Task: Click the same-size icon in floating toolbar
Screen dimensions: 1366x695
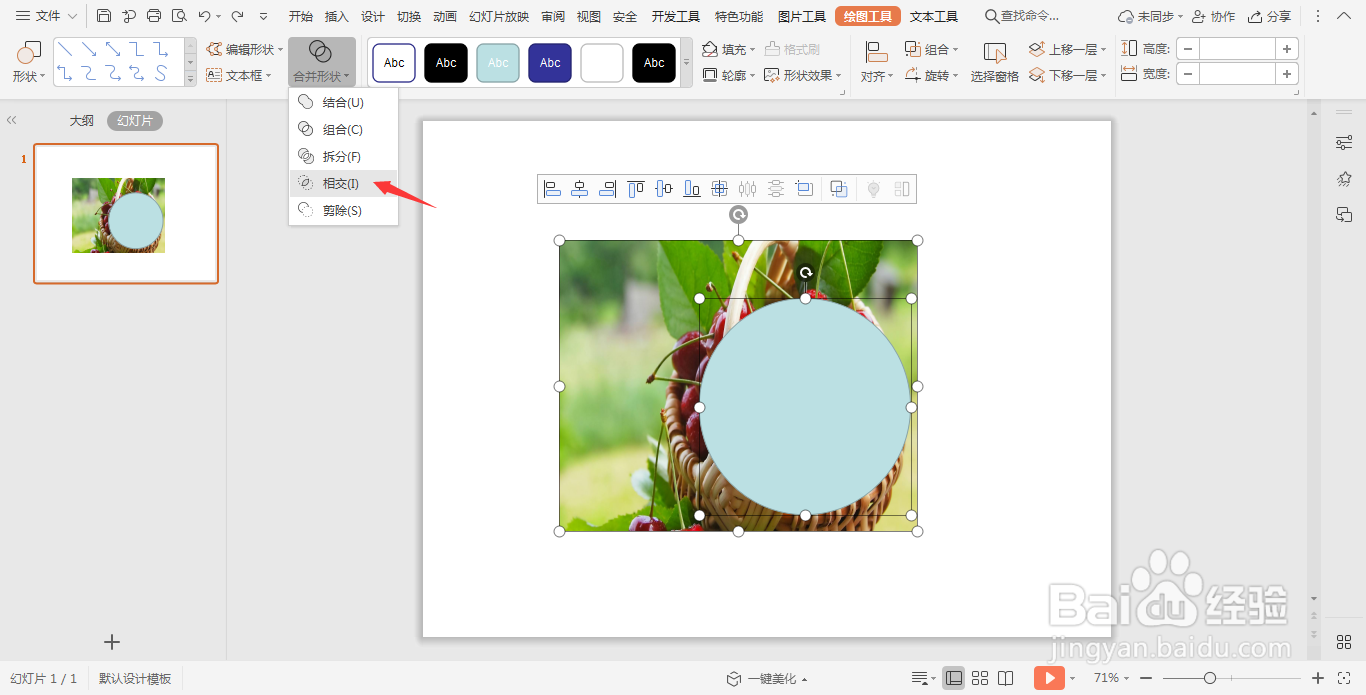Action: [803, 189]
